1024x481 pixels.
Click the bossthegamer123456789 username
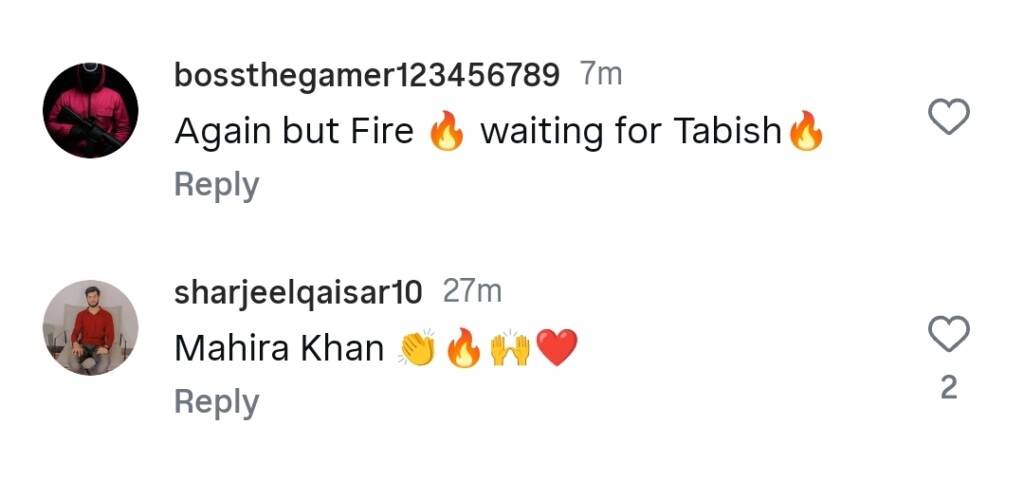pos(367,75)
